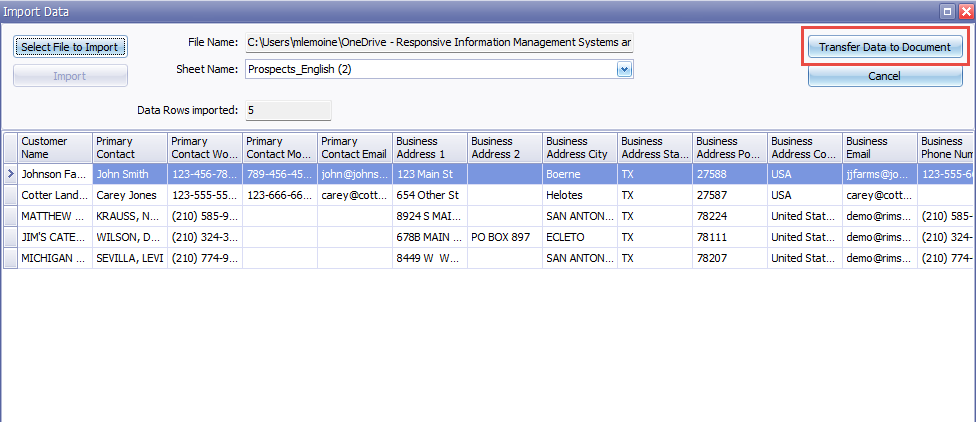Viewport: 976px width, 422px height.
Task: Click the Data Rows imported field
Action: tap(288, 110)
